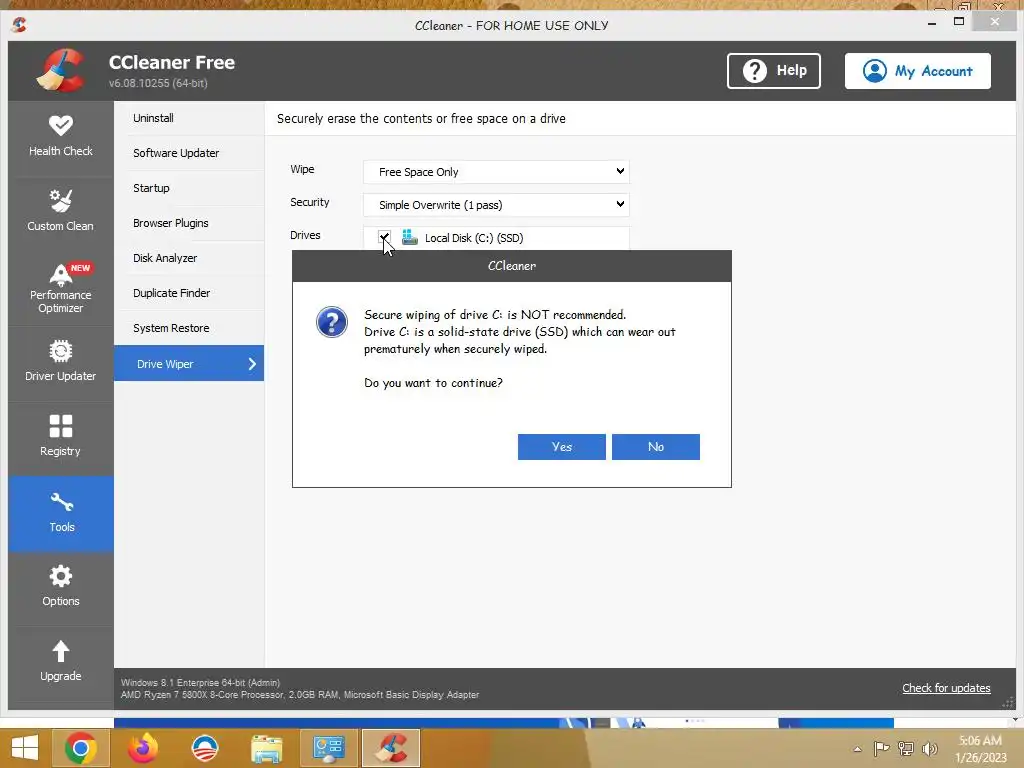This screenshot has width=1024, height=768.
Task: Click the Help button
Action: point(774,71)
